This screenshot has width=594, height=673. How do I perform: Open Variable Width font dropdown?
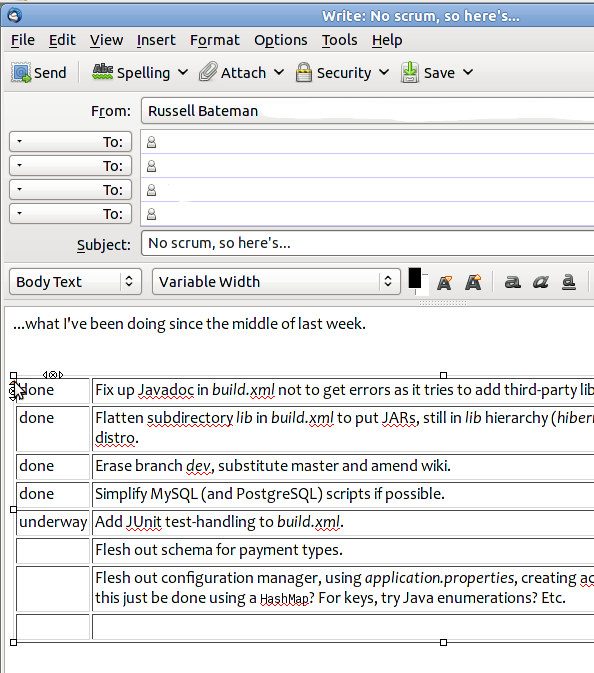point(276,282)
